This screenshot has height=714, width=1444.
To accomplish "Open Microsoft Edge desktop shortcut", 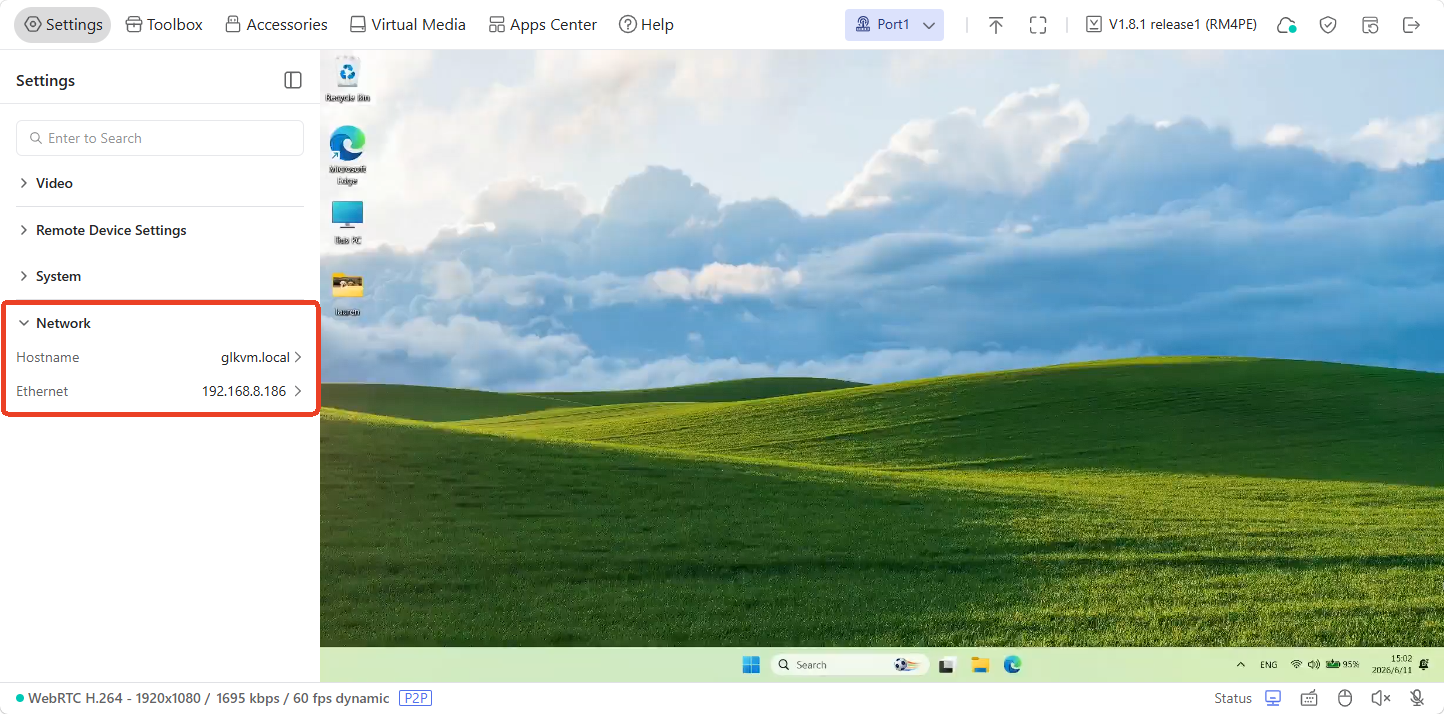I will coord(348,155).
